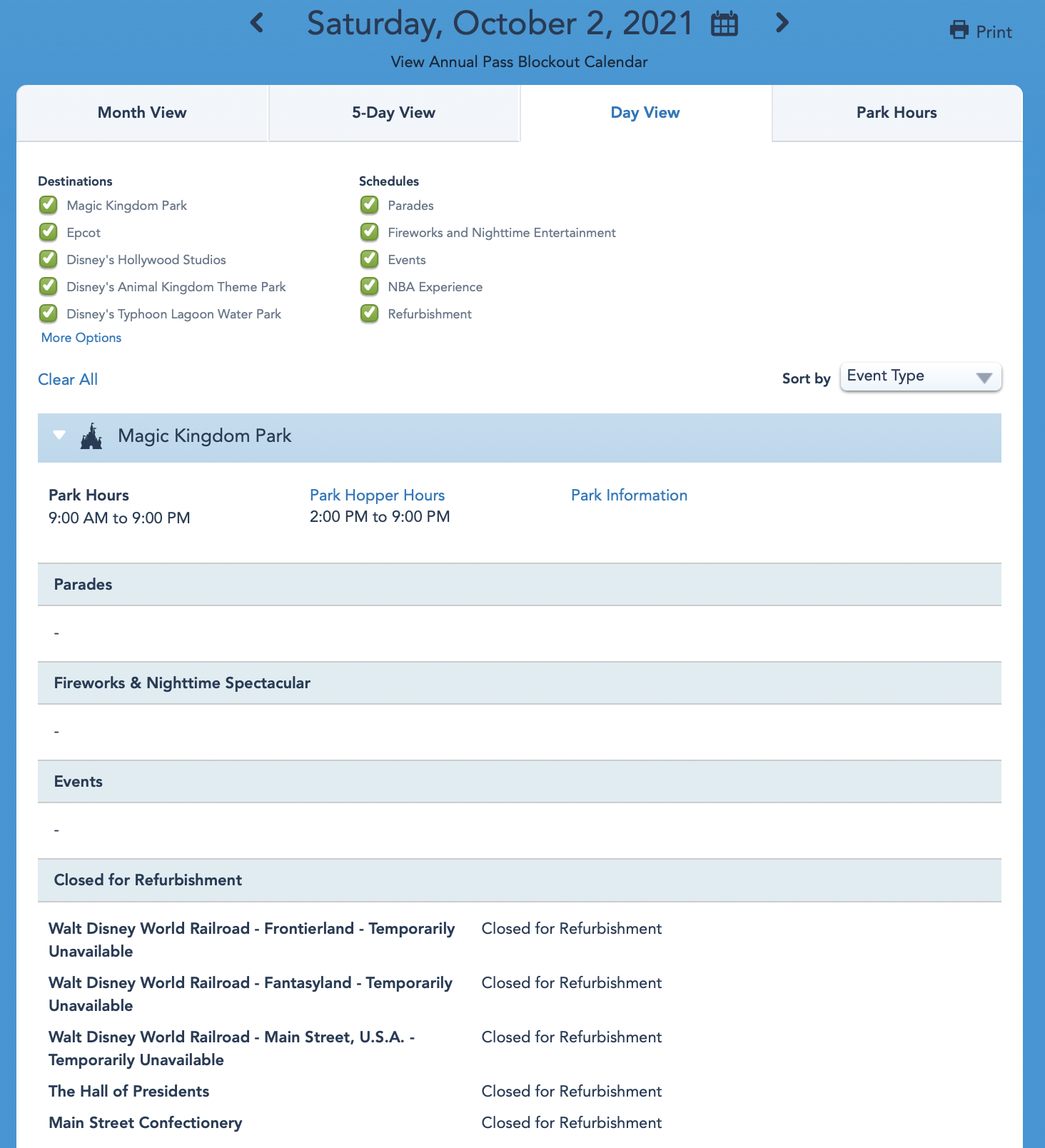Click the Destinations filter heading
Screen dimensions: 1045x1148
pos(75,181)
